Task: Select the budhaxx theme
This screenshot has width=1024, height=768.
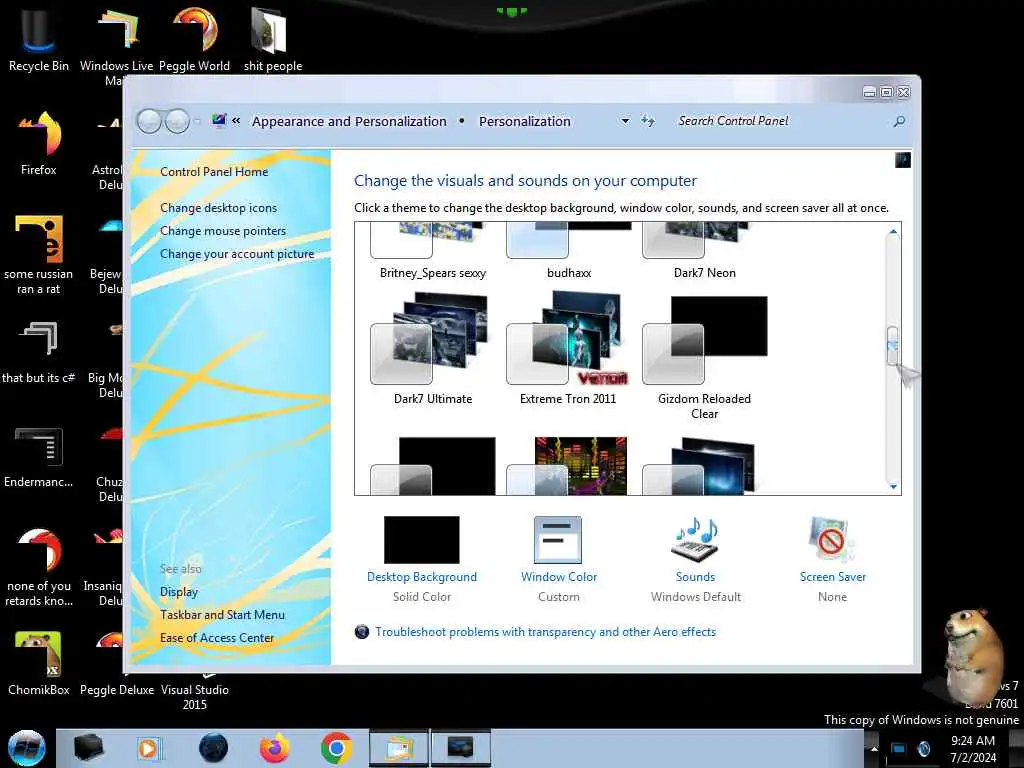Action: (x=568, y=251)
